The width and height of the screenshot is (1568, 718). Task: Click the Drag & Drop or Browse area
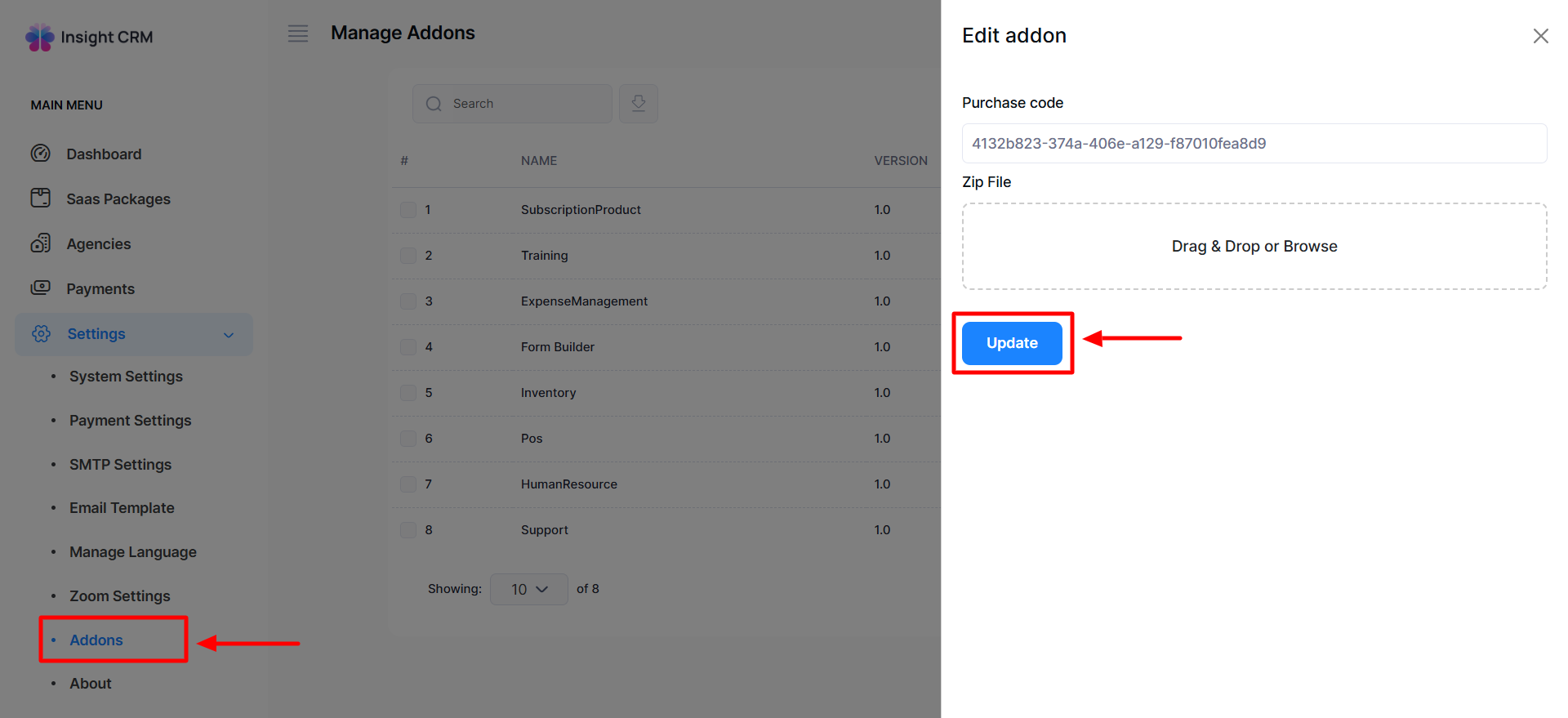[x=1254, y=247]
